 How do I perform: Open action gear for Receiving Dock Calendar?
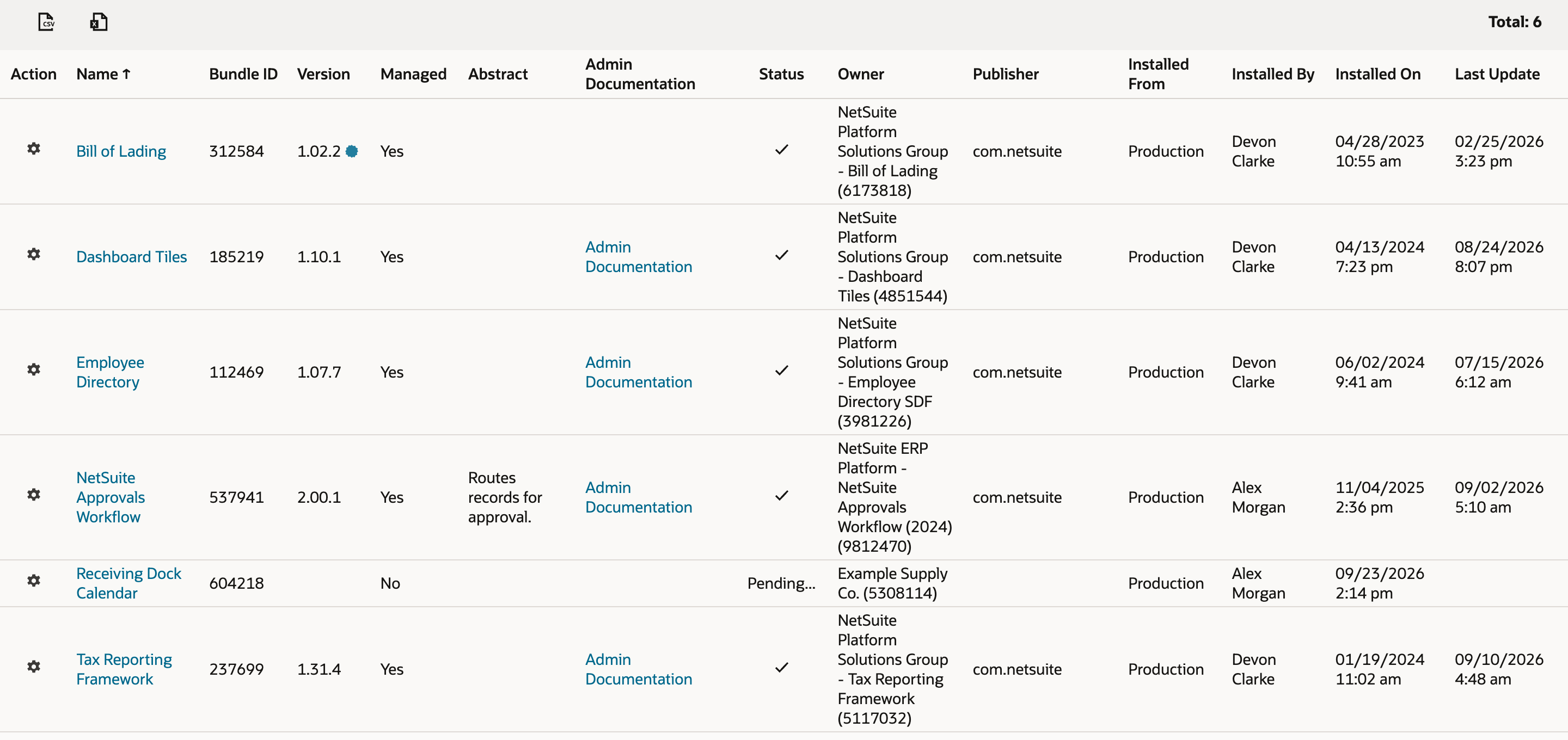(34, 581)
